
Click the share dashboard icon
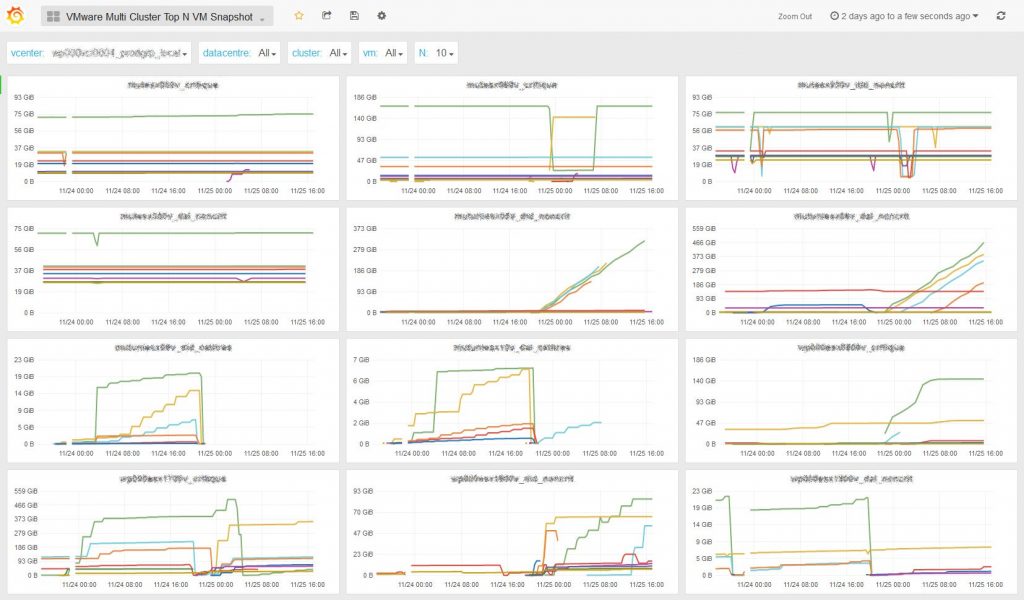(x=327, y=16)
